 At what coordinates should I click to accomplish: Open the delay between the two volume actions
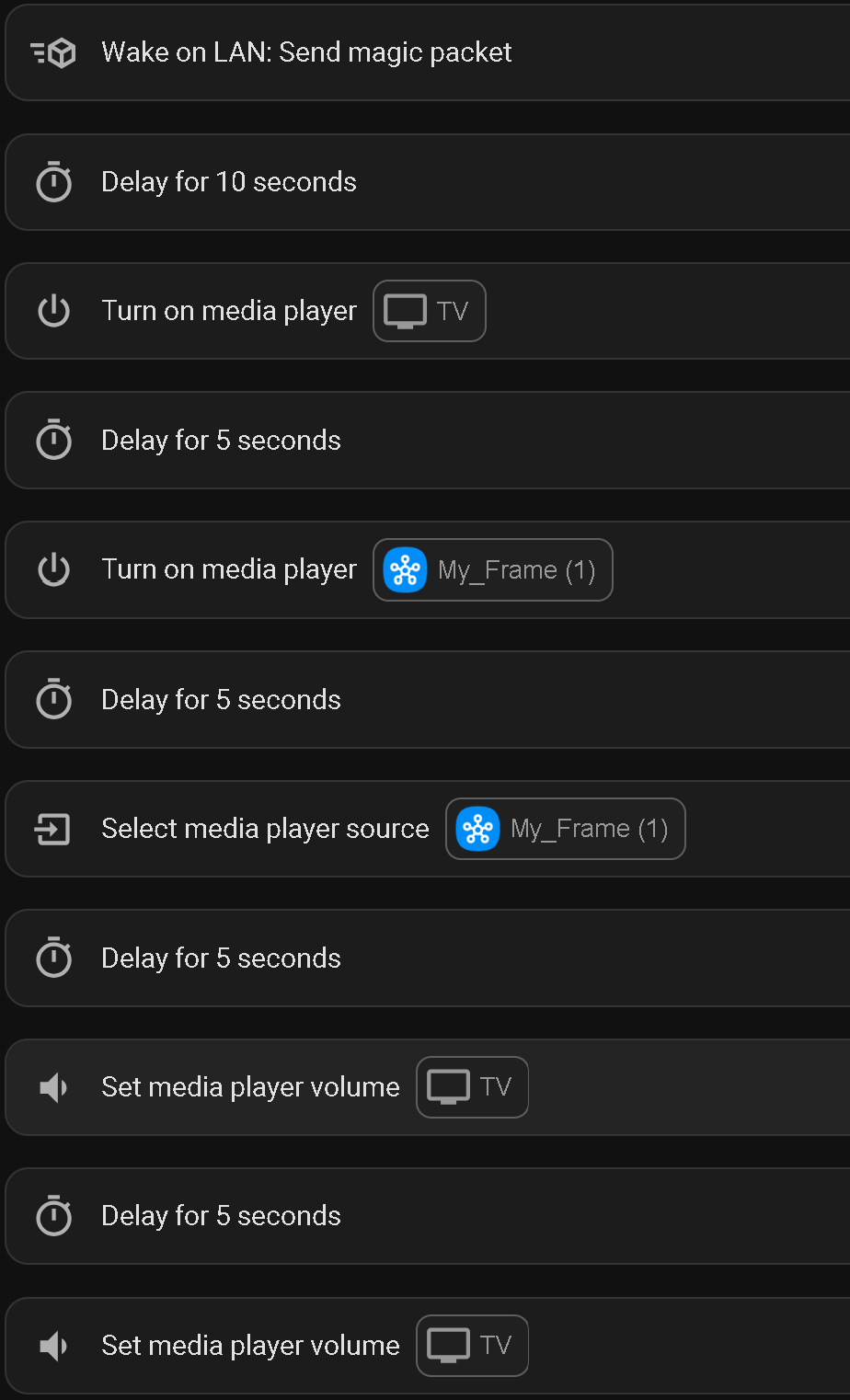pyautogui.click(x=429, y=1216)
